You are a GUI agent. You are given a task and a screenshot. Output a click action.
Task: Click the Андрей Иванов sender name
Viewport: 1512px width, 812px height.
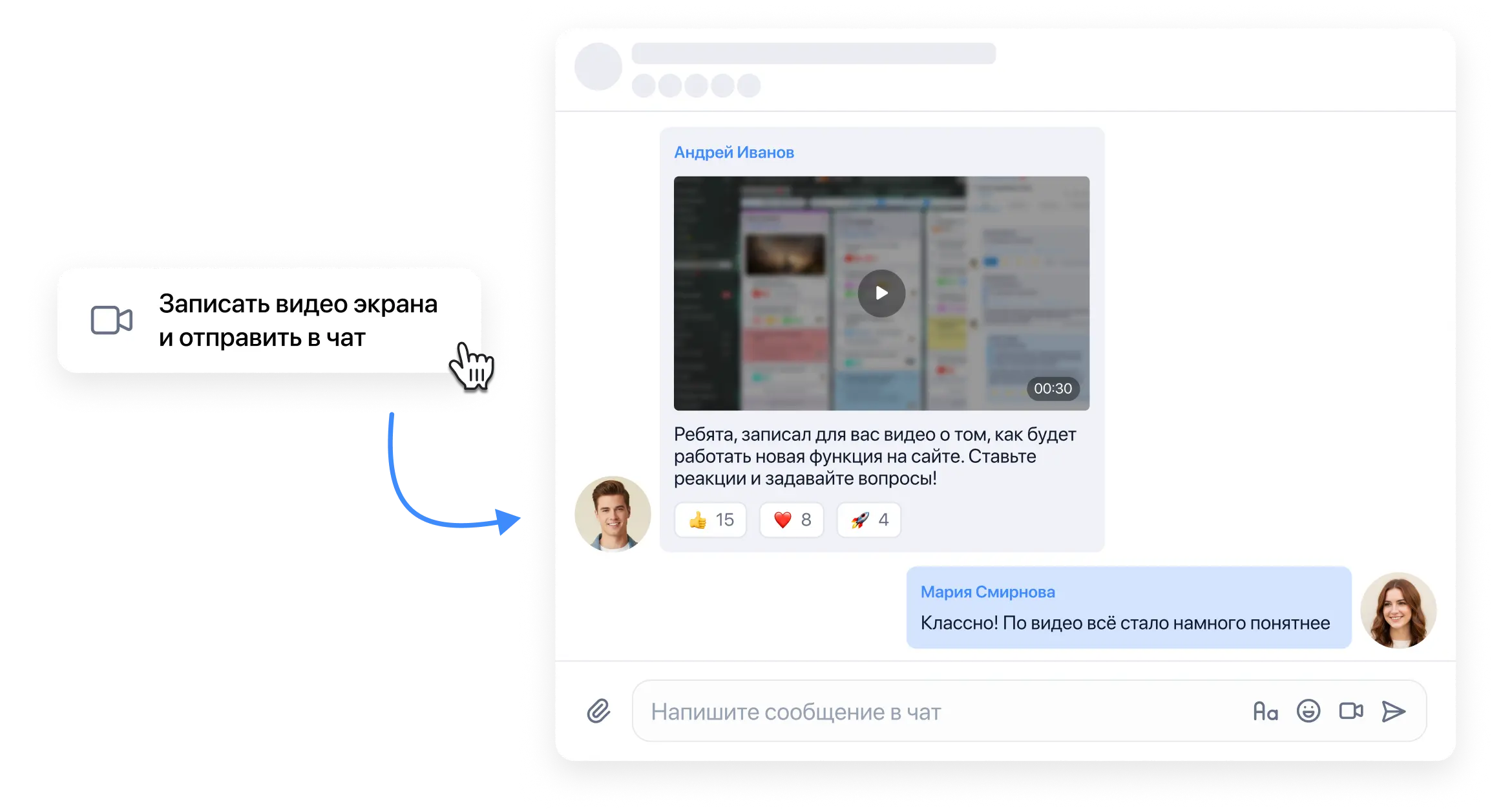click(x=734, y=153)
